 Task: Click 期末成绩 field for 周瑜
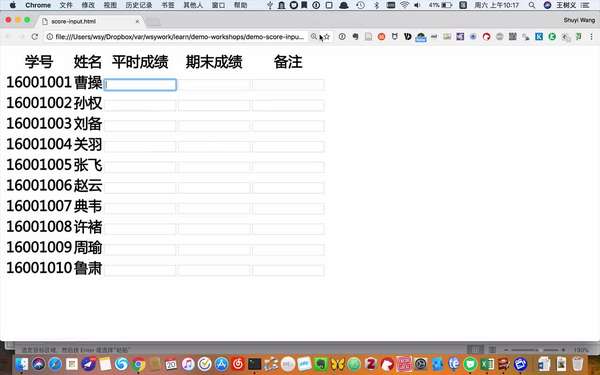click(214, 250)
